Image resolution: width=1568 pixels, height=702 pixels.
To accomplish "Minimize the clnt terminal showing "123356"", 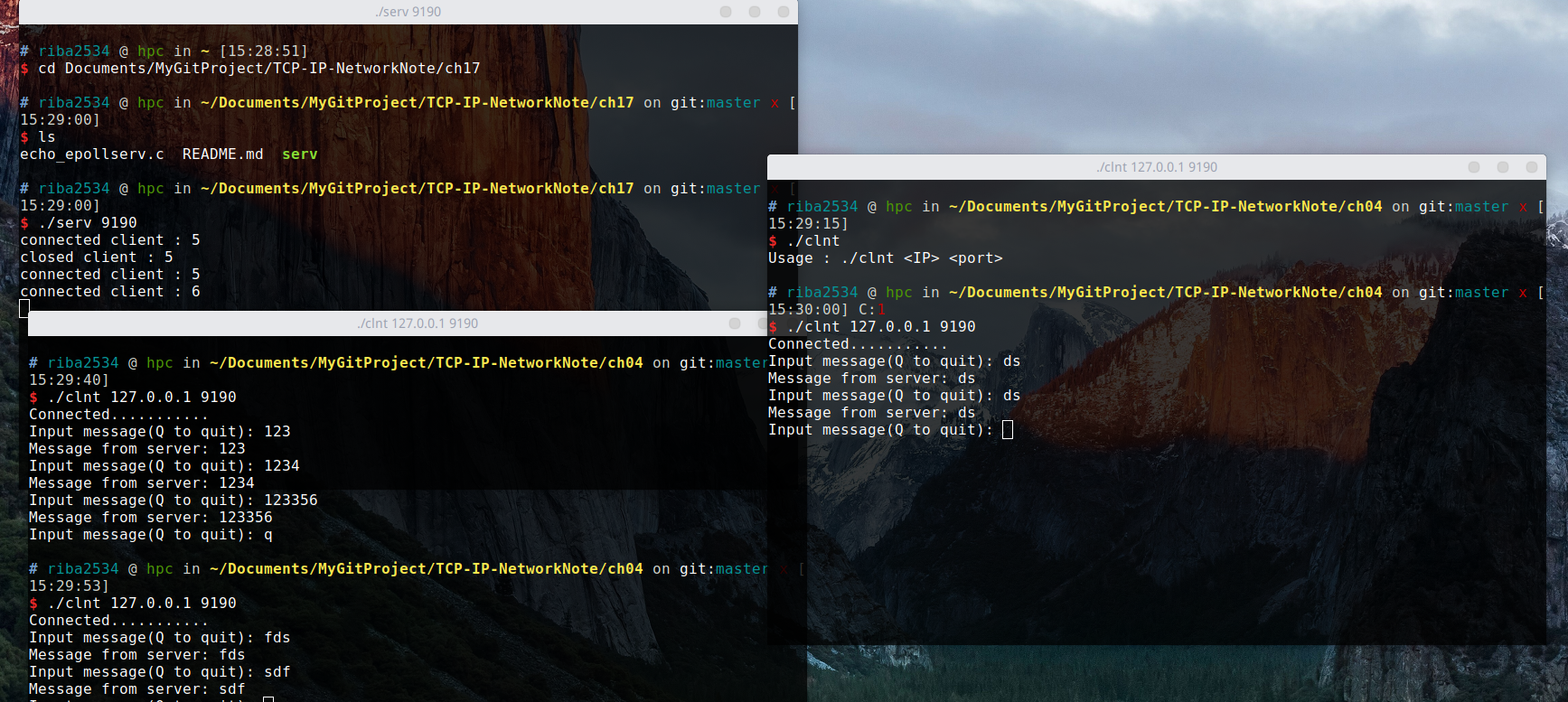I will (x=735, y=323).
